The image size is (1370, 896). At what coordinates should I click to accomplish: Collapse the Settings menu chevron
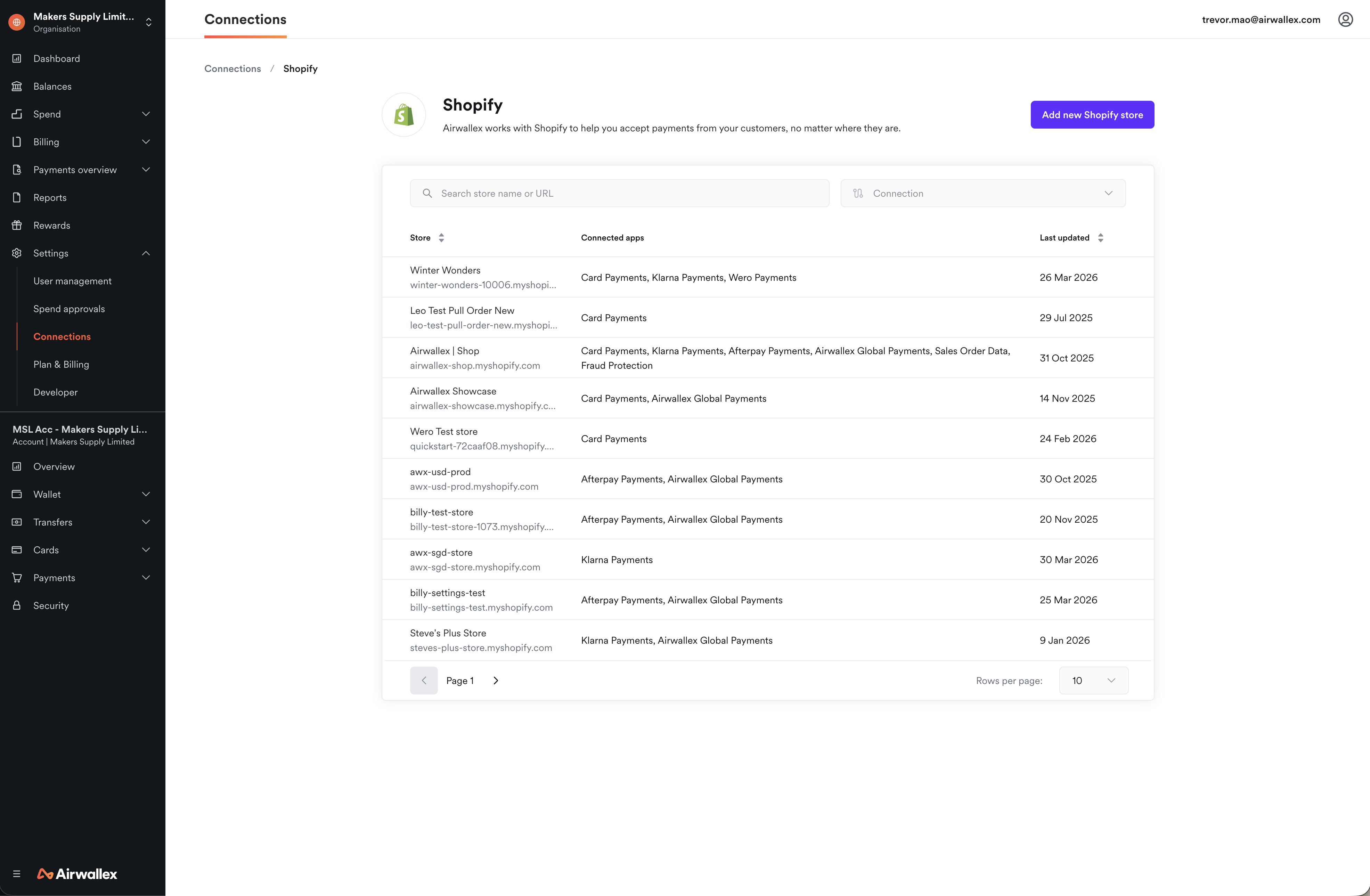146,253
